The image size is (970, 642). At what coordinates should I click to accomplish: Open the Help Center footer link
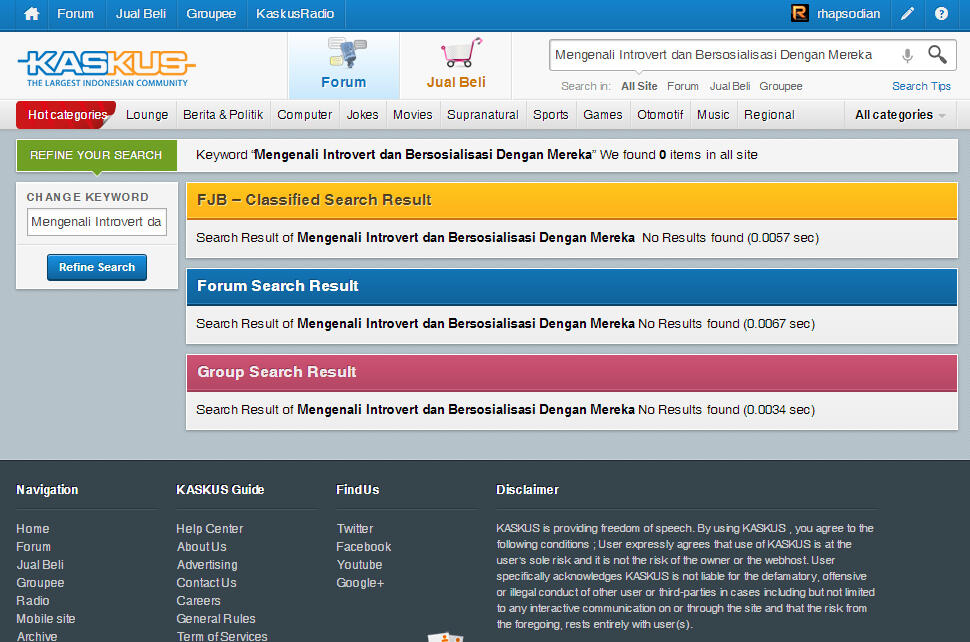point(209,529)
